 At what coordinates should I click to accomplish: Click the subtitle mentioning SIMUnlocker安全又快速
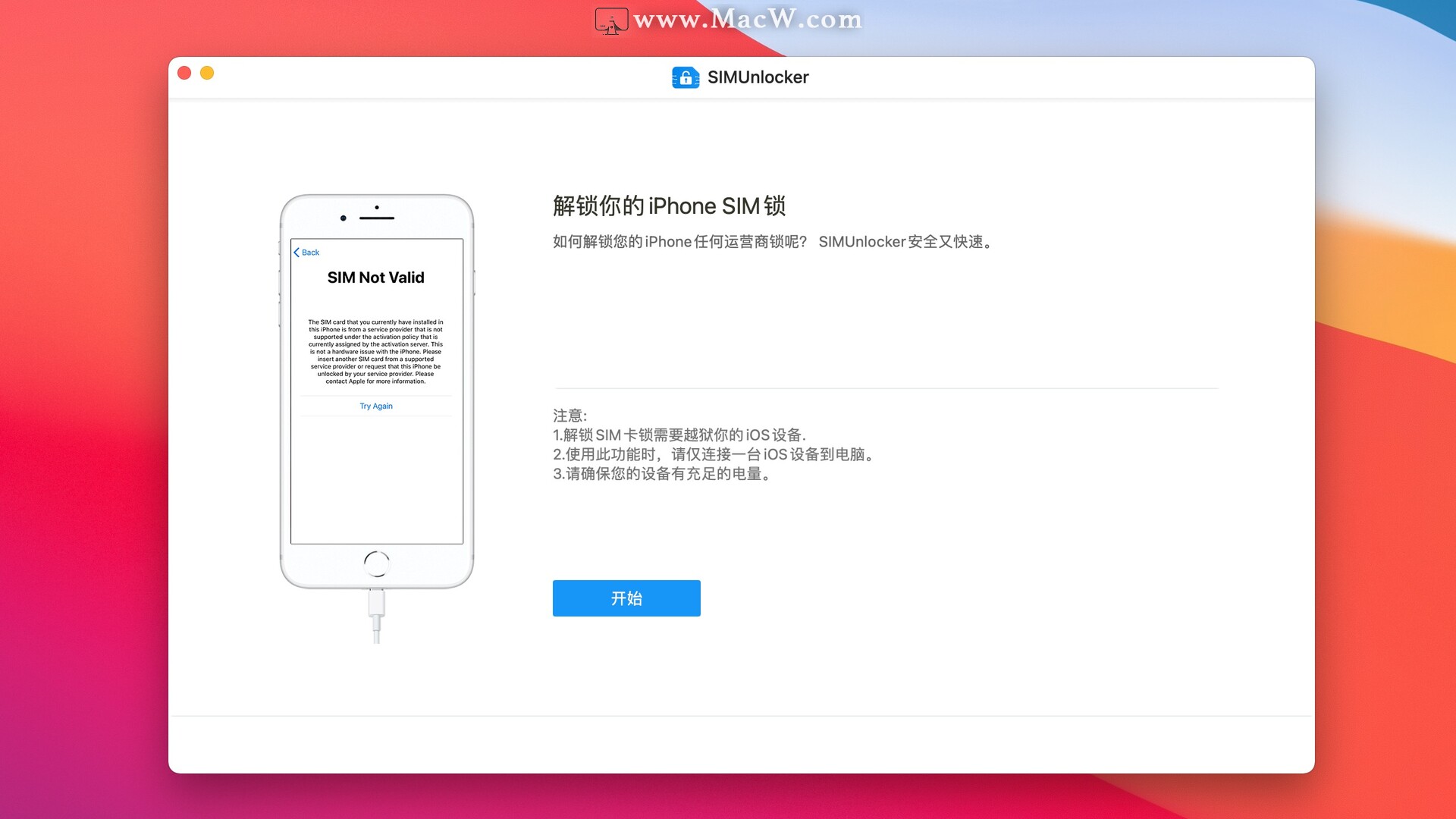pos(773,242)
